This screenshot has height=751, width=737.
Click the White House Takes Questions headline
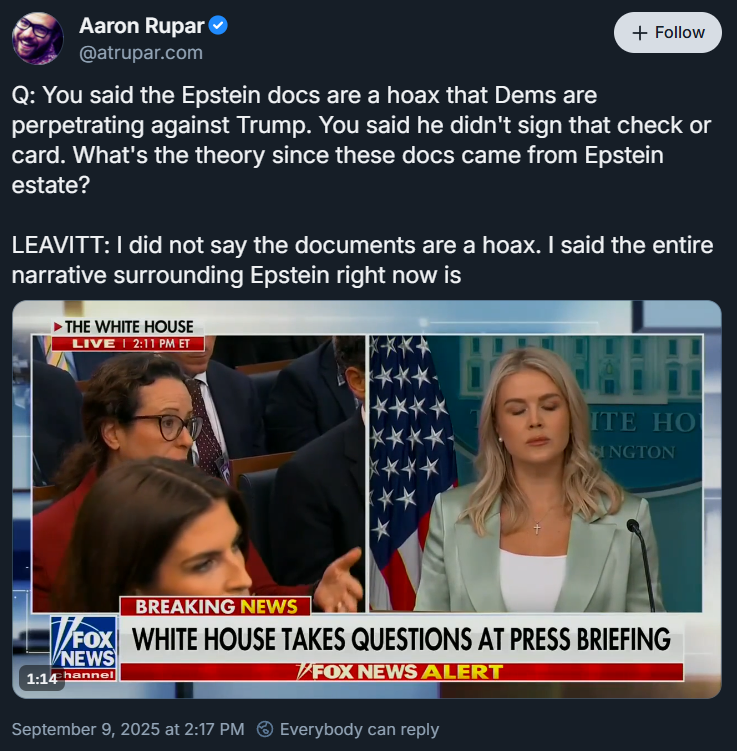pos(401,639)
